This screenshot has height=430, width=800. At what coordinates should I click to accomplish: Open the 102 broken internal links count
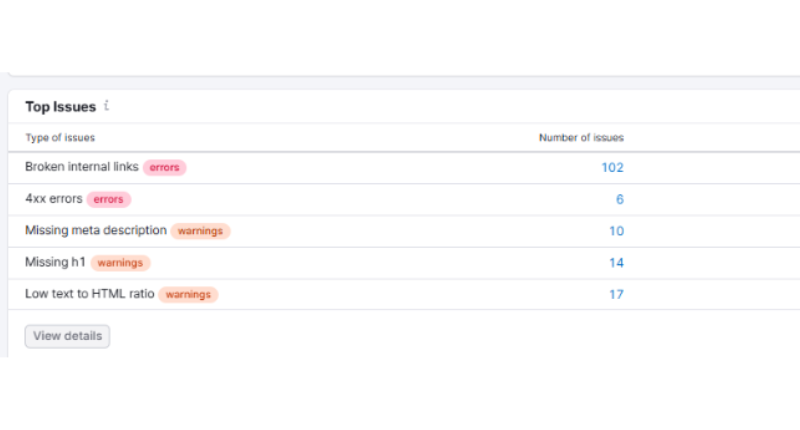[x=612, y=168]
